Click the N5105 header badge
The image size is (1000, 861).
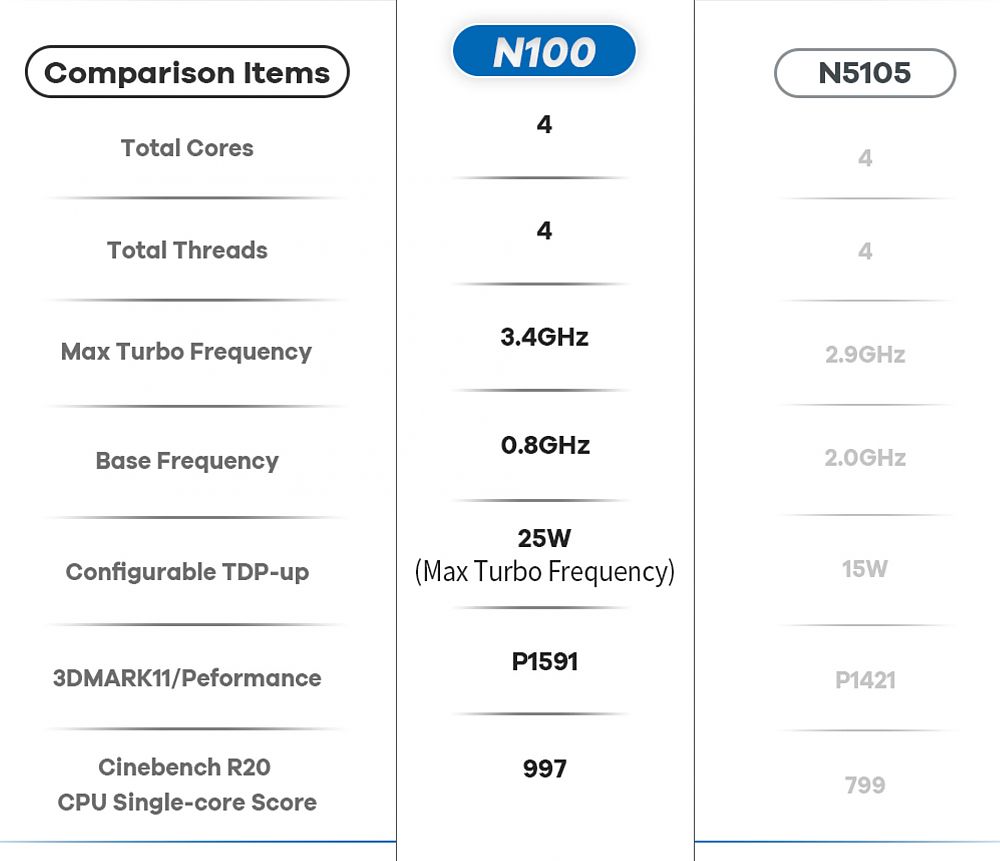pyautogui.click(x=865, y=73)
